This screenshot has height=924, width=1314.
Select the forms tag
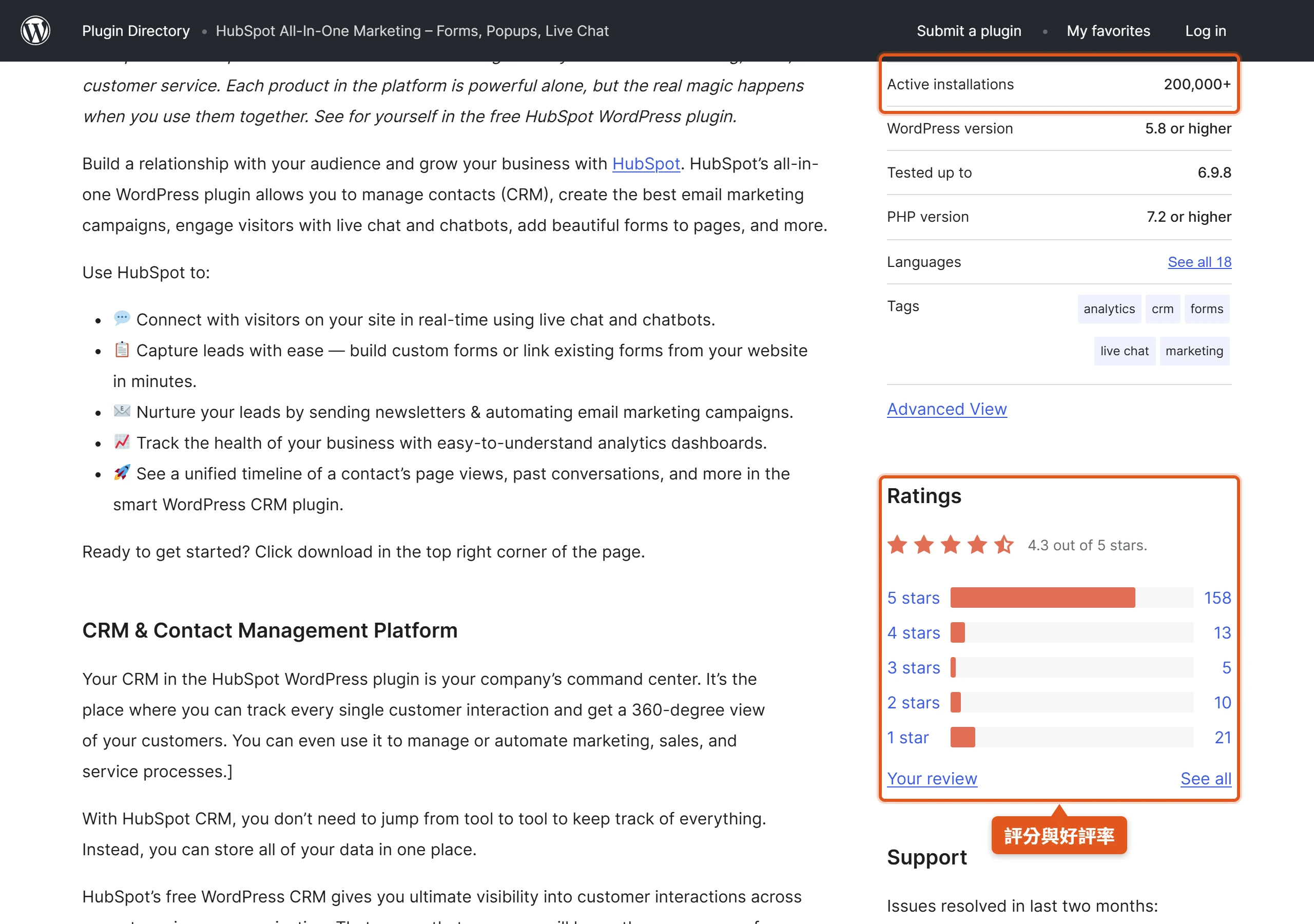coord(1206,309)
